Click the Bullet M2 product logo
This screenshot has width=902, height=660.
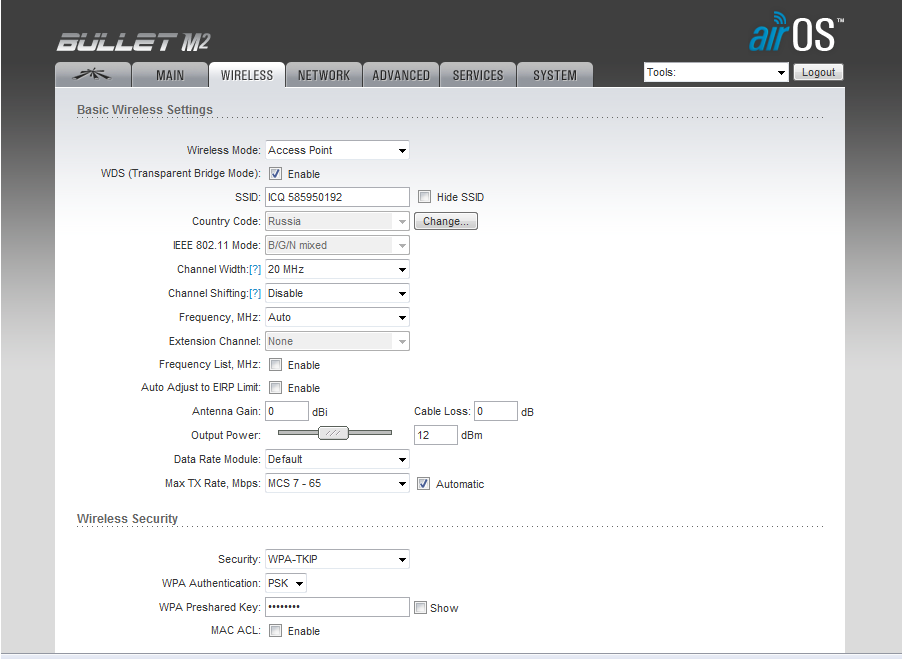pyautogui.click(x=133, y=42)
